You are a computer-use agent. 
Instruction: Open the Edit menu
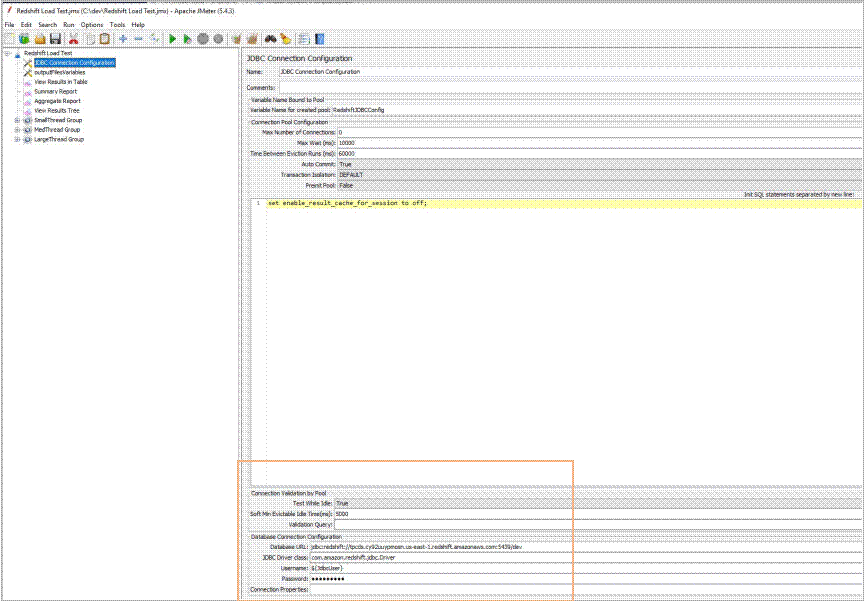click(x=26, y=25)
